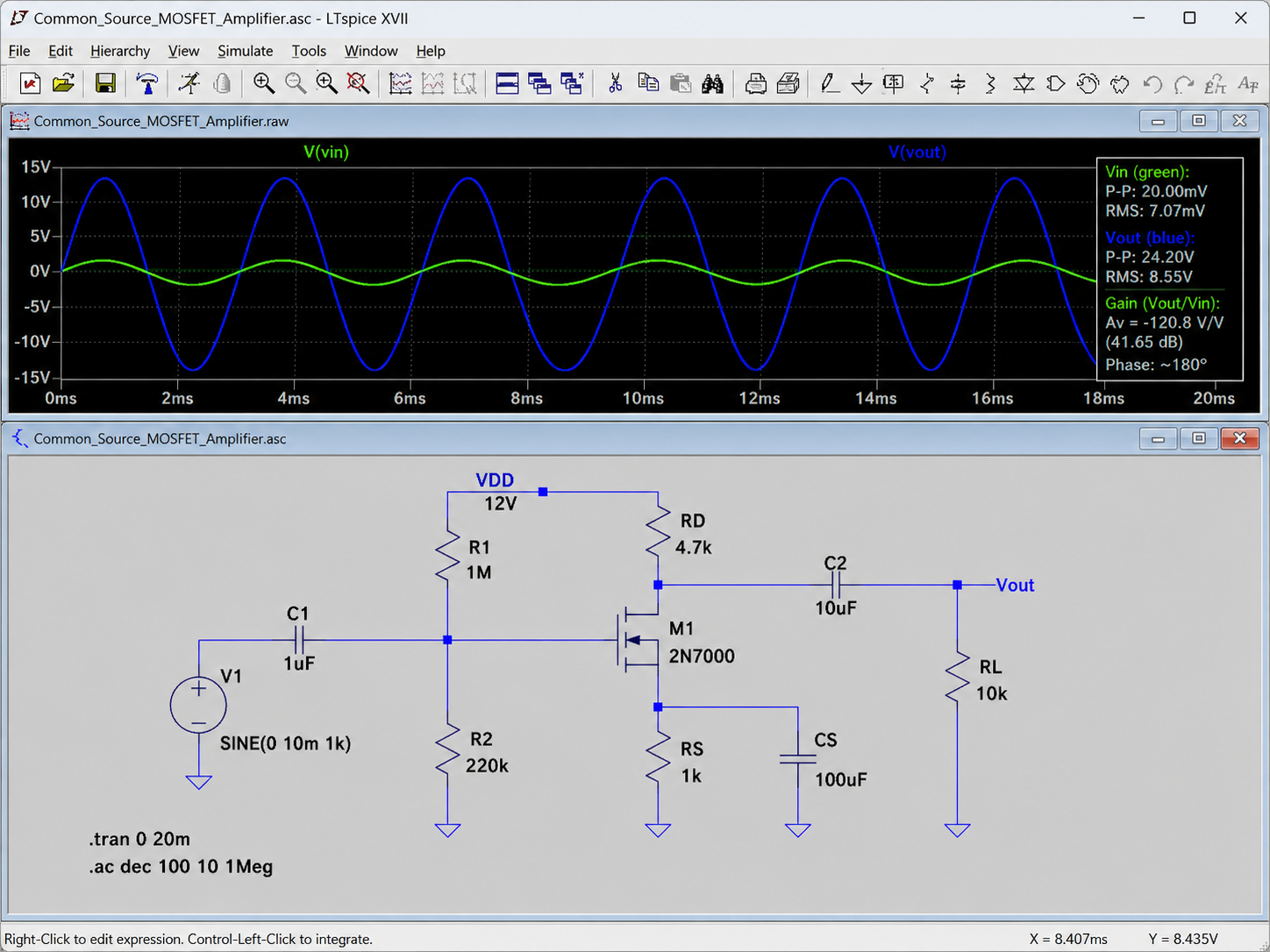This screenshot has height=952, width=1270.
Task: Select the Capacitor placement tool
Action: click(958, 83)
